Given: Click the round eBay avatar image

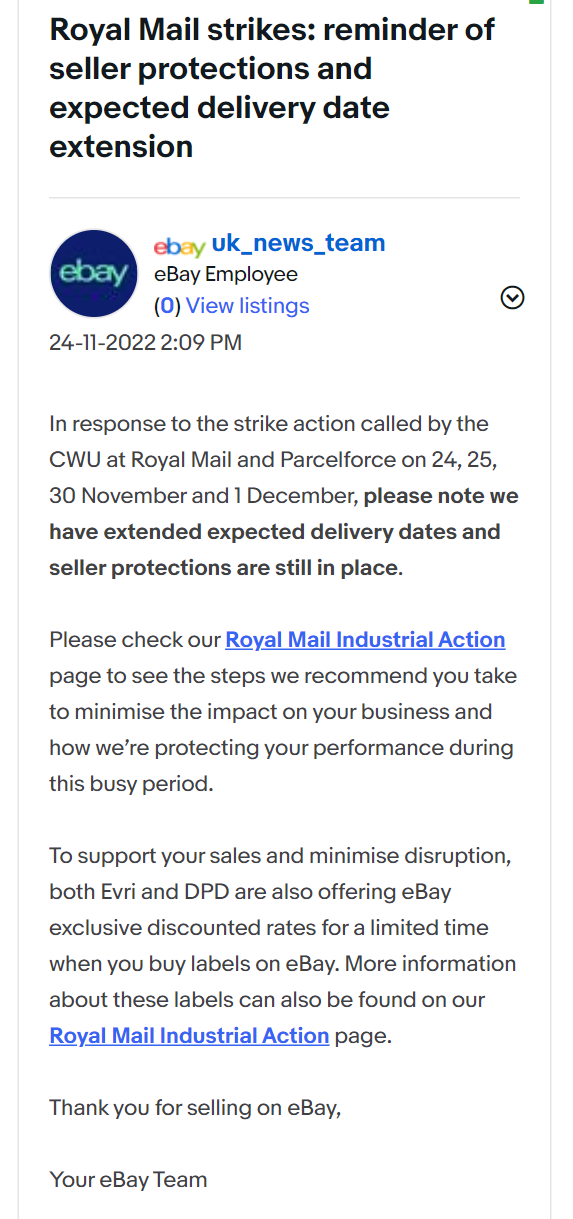Looking at the screenshot, I should pos(93,274).
